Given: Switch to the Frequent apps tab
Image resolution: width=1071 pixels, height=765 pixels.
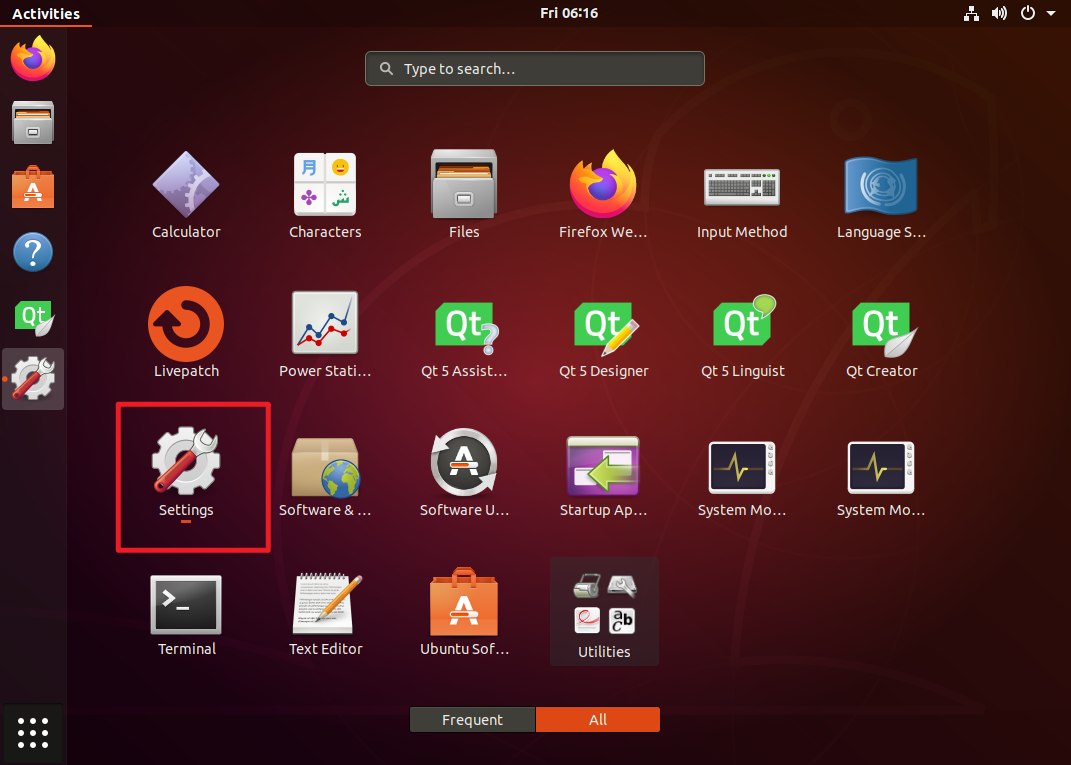Looking at the screenshot, I should point(472,719).
